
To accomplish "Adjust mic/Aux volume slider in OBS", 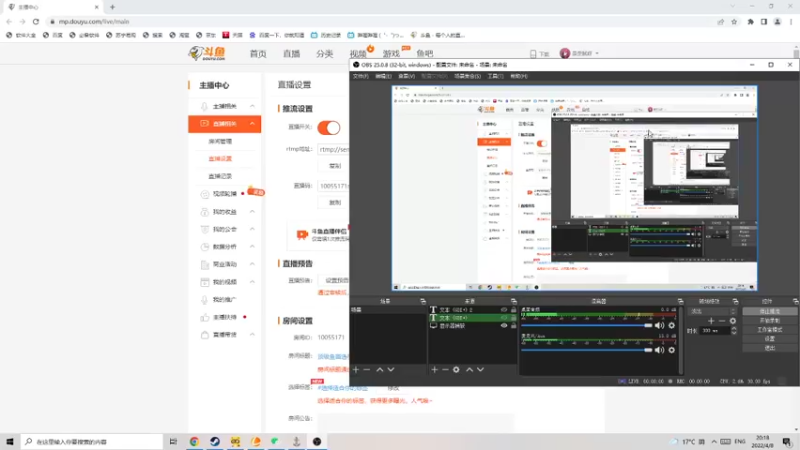I will 587,350.
